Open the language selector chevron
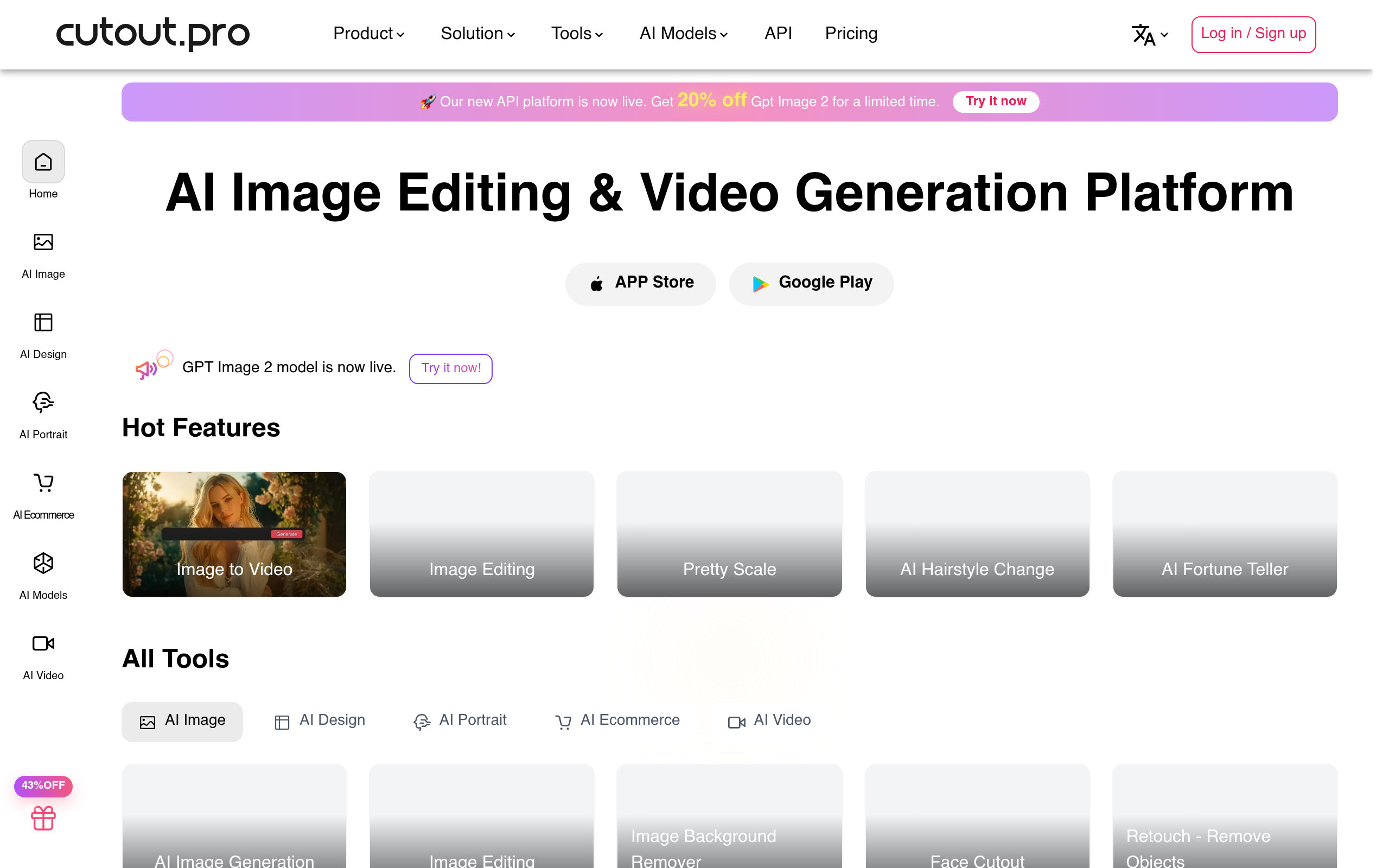1389x868 pixels. coord(1164,35)
